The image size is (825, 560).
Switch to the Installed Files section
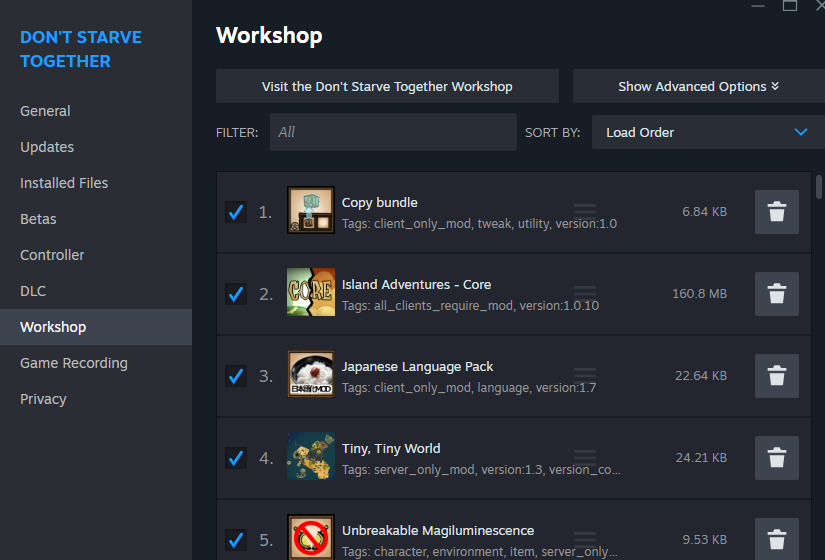[x=64, y=183]
